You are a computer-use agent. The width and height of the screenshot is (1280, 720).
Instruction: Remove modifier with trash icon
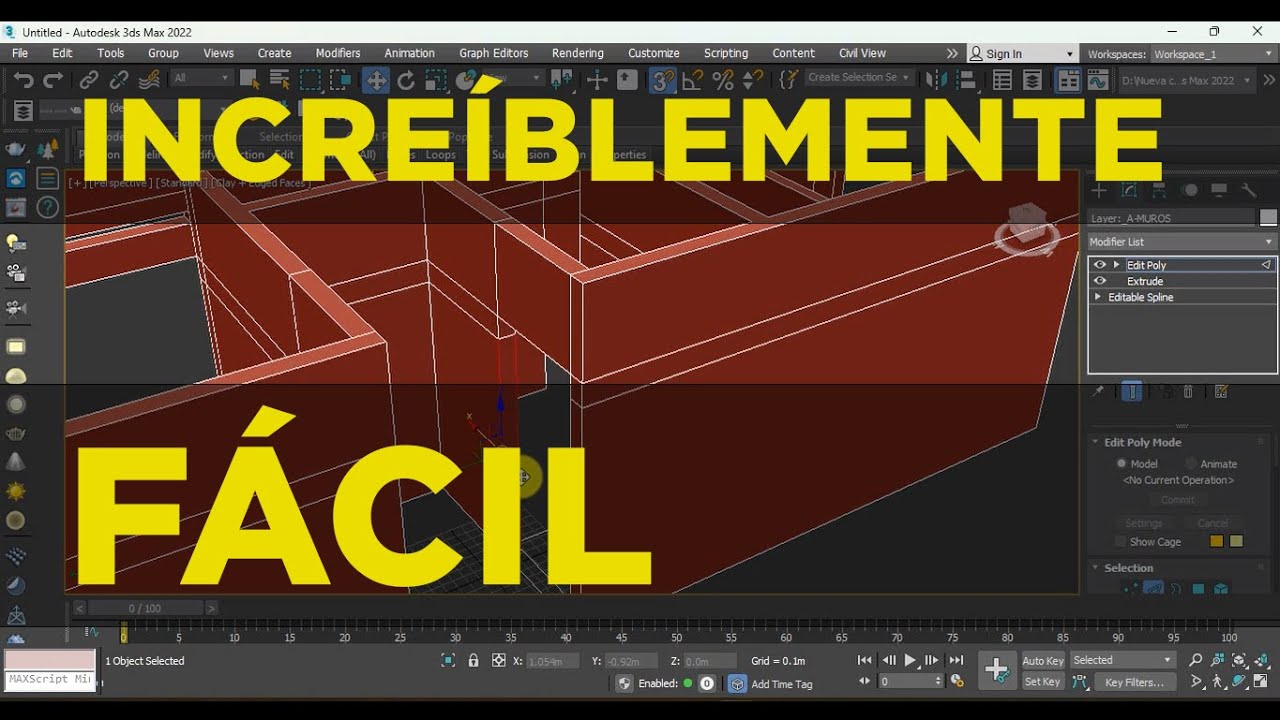[x=1188, y=392]
